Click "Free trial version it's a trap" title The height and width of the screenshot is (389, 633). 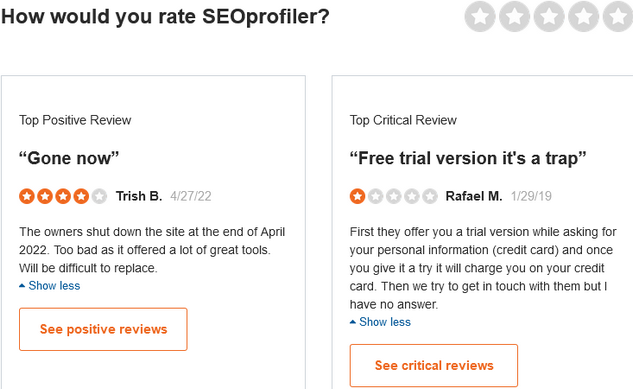click(x=468, y=158)
